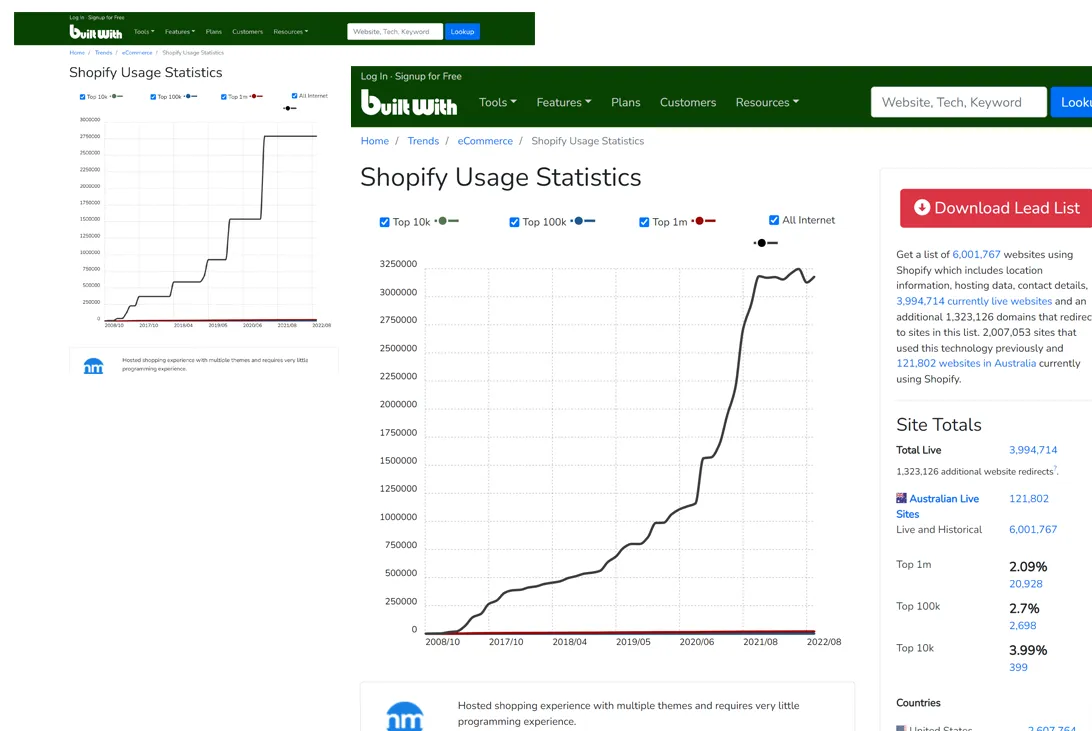
Task: Go to Plans in large navbar
Action: pos(625,102)
